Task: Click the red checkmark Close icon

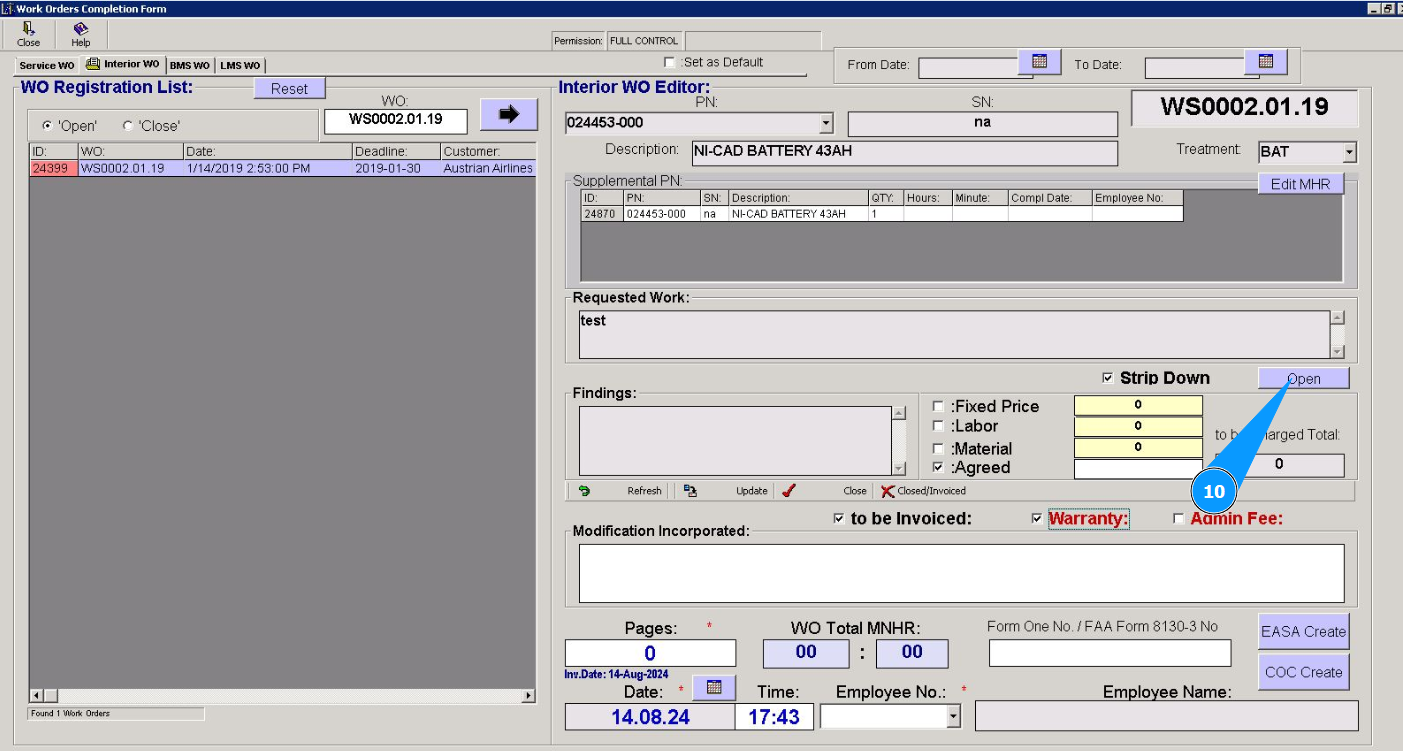Action: [789, 491]
